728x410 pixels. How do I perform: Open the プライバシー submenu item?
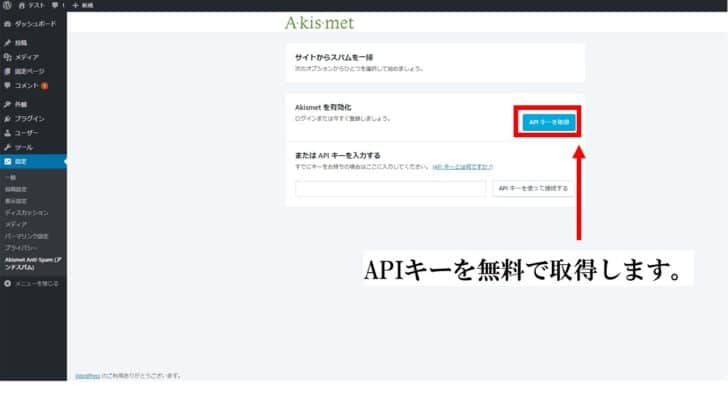click(x=21, y=248)
